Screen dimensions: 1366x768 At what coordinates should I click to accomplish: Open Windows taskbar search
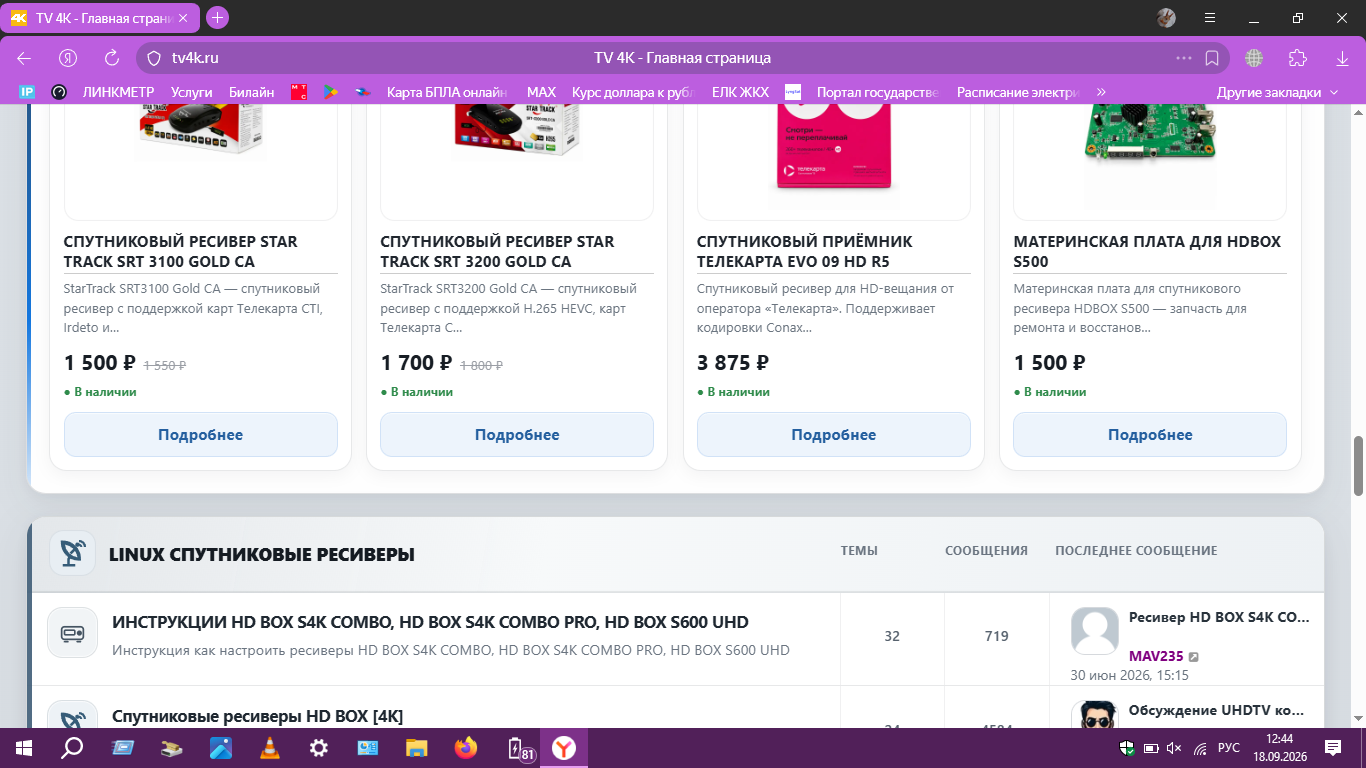(72, 748)
